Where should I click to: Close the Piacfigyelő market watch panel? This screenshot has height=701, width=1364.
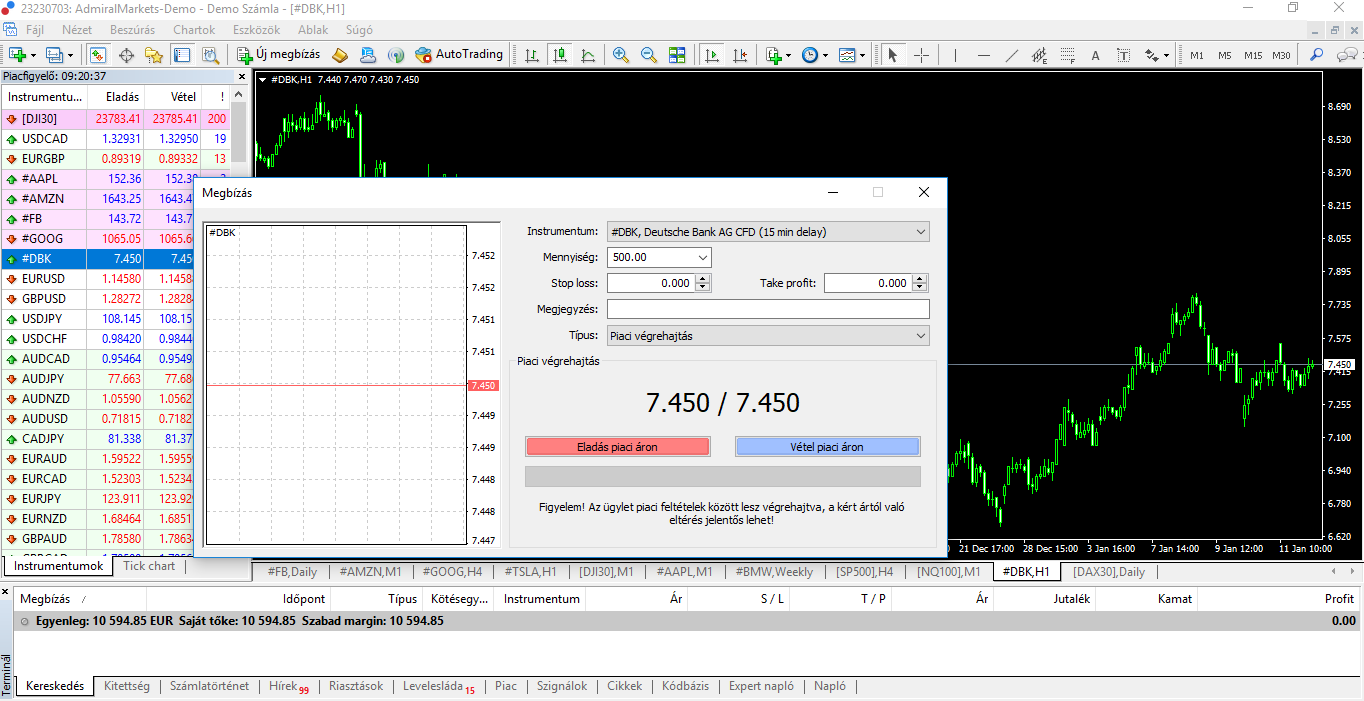(241, 76)
